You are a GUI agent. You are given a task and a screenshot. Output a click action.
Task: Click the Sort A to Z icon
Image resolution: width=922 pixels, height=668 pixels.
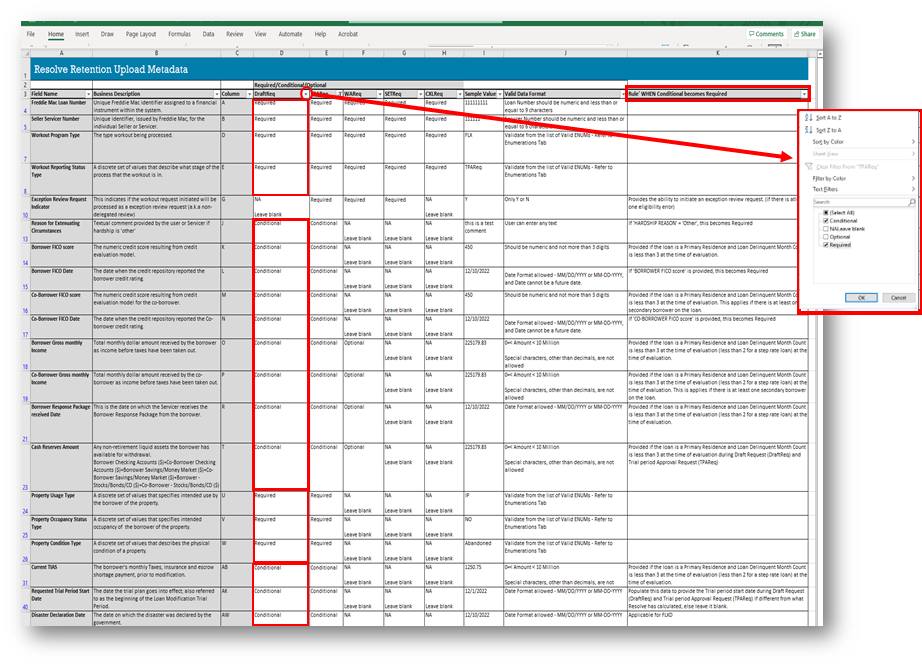(809, 118)
